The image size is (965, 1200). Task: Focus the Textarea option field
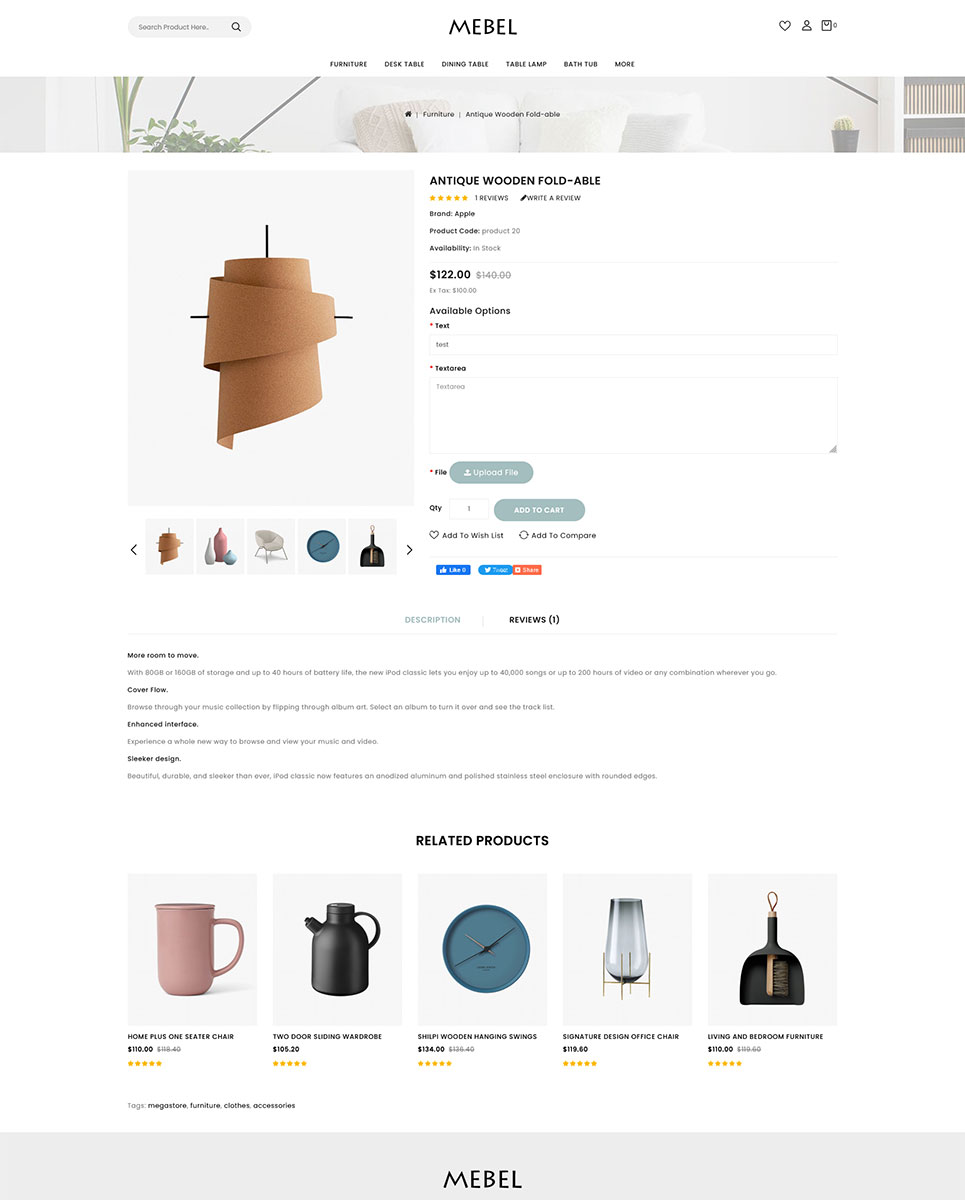click(633, 416)
